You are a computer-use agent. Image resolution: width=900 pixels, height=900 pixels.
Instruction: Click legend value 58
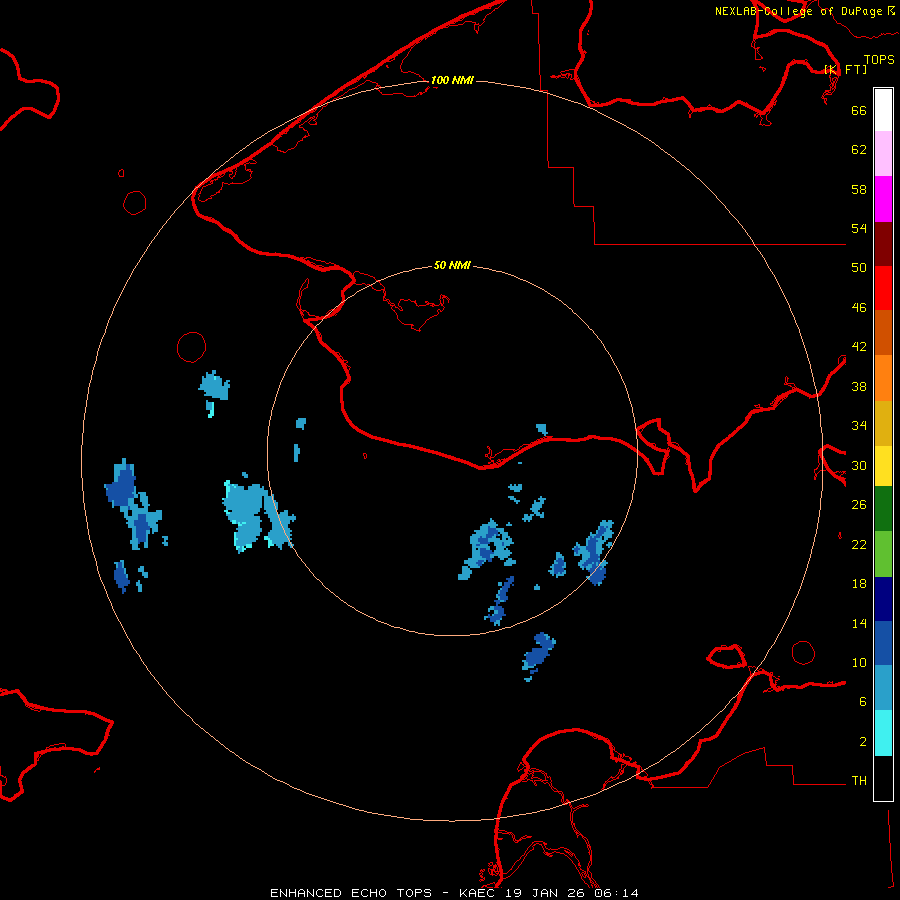coord(859,189)
